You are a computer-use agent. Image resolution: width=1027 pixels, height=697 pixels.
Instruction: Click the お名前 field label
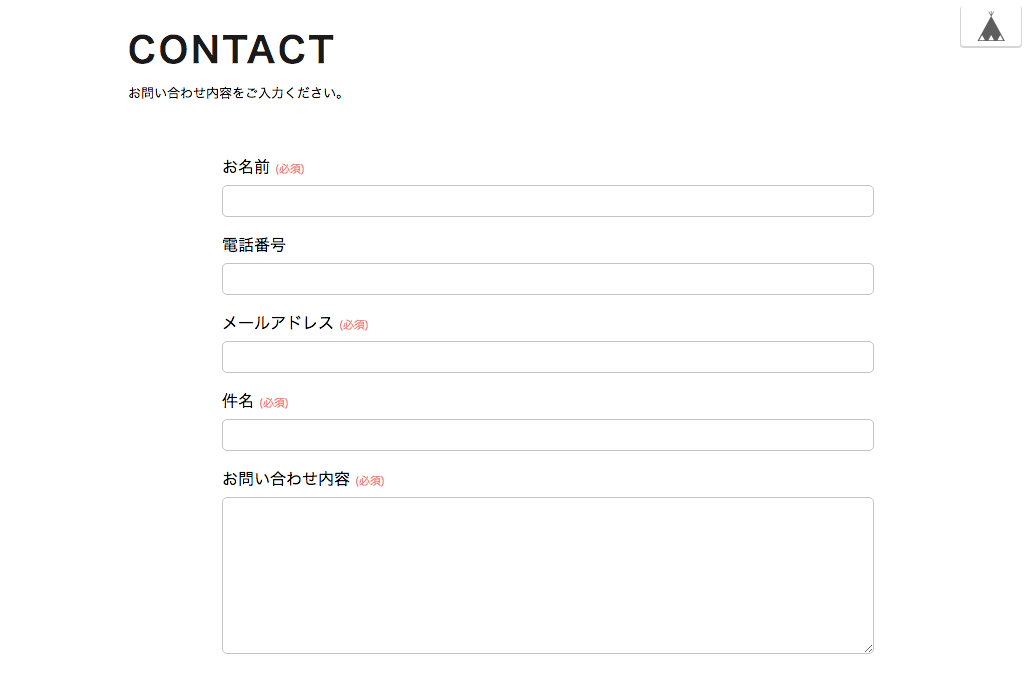[x=246, y=167]
